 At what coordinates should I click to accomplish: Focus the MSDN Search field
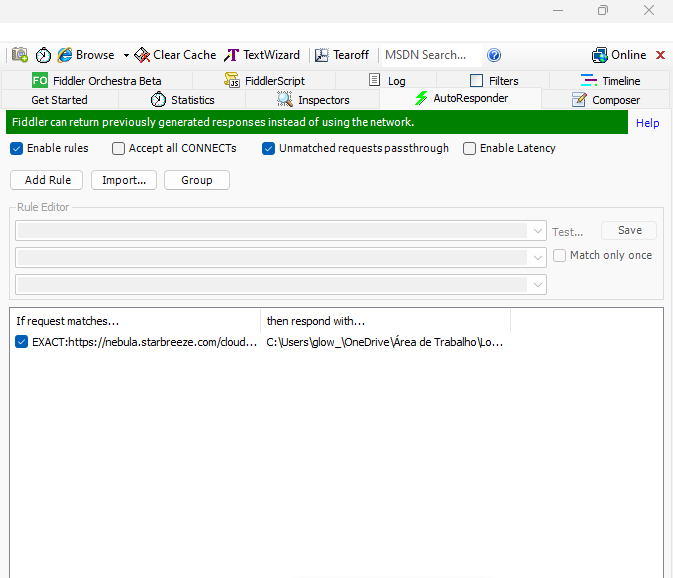(x=431, y=55)
